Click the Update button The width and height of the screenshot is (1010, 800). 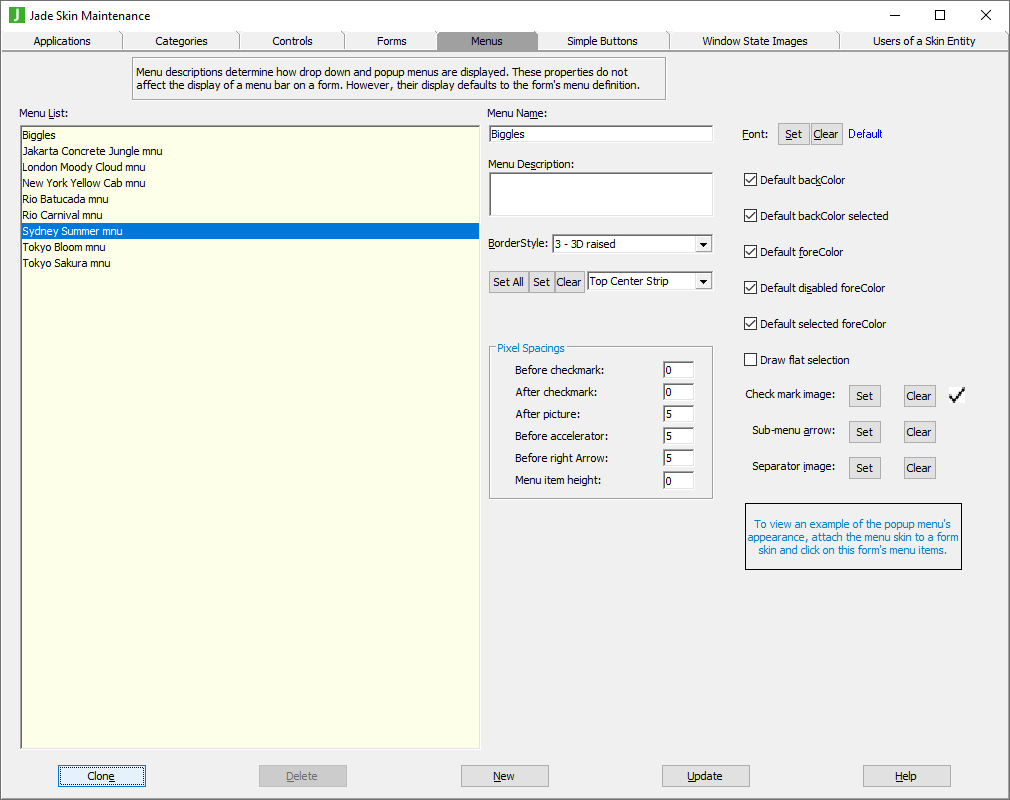click(705, 776)
